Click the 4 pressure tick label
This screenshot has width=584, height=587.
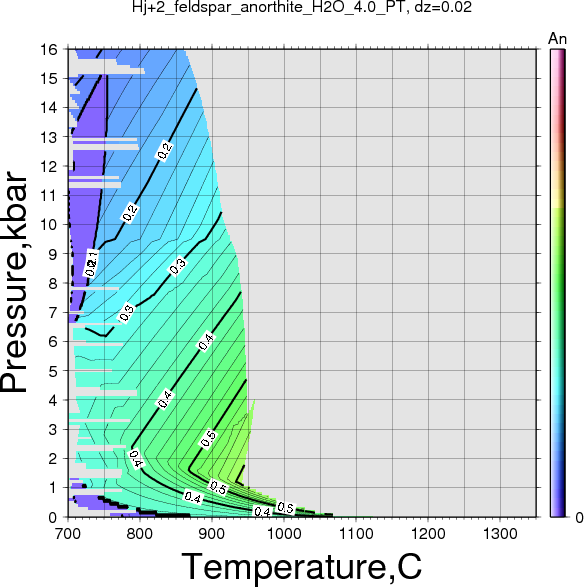coord(53,401)
